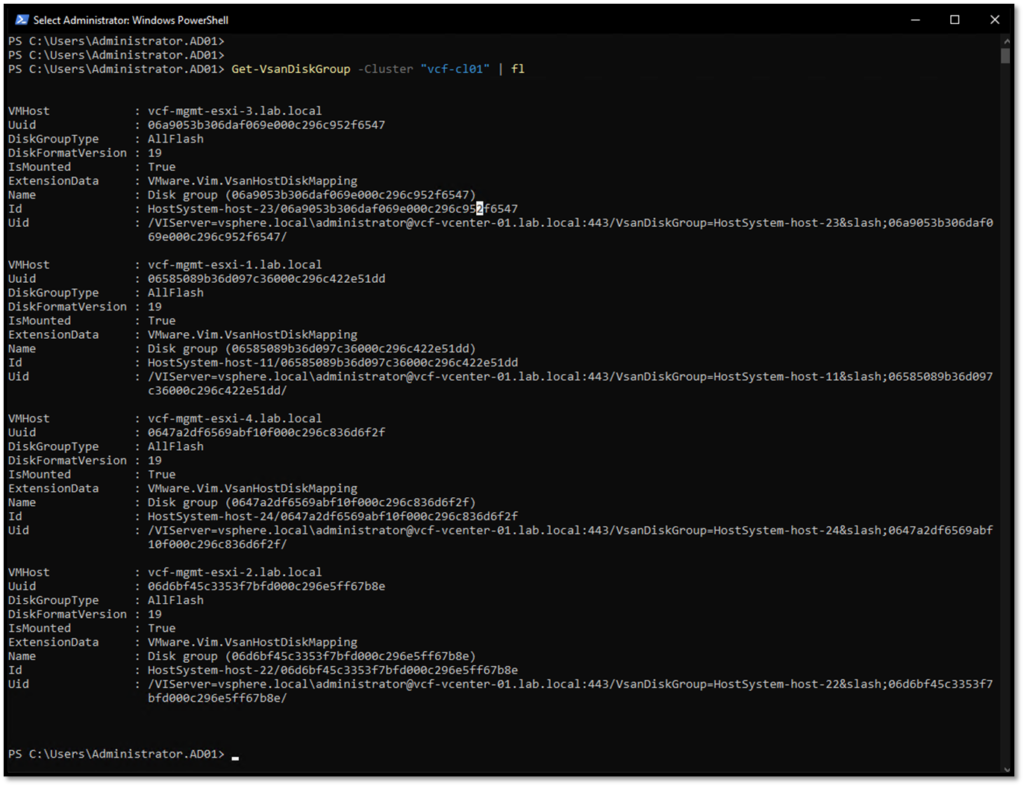Close the PowerShell window

pos(993,19)
